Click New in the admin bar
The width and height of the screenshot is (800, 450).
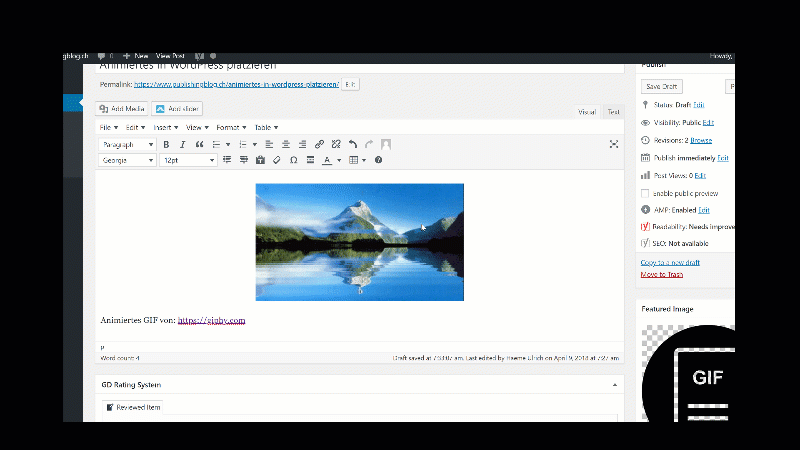(x=136, y=56)
